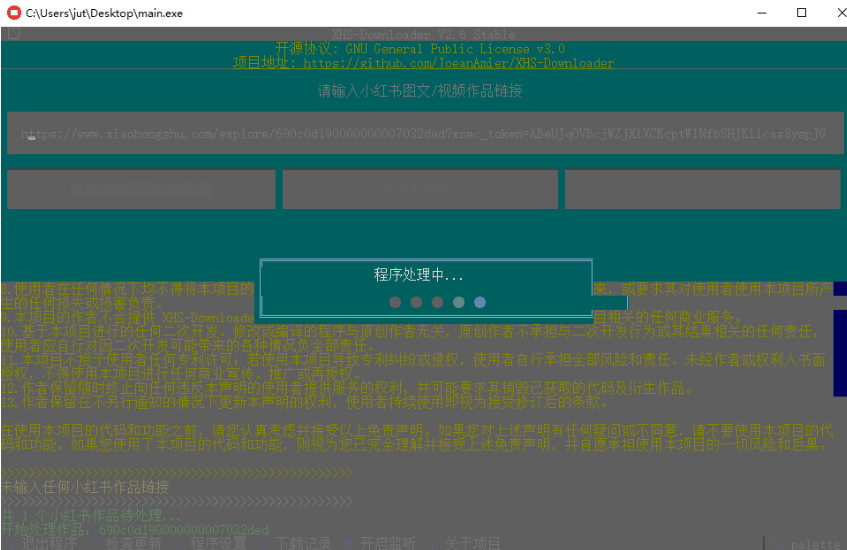The width and height of the screenshot is (847, 550).
Task: Click the loading dots in 程序处理中 dialog
Action: point(438,302)
